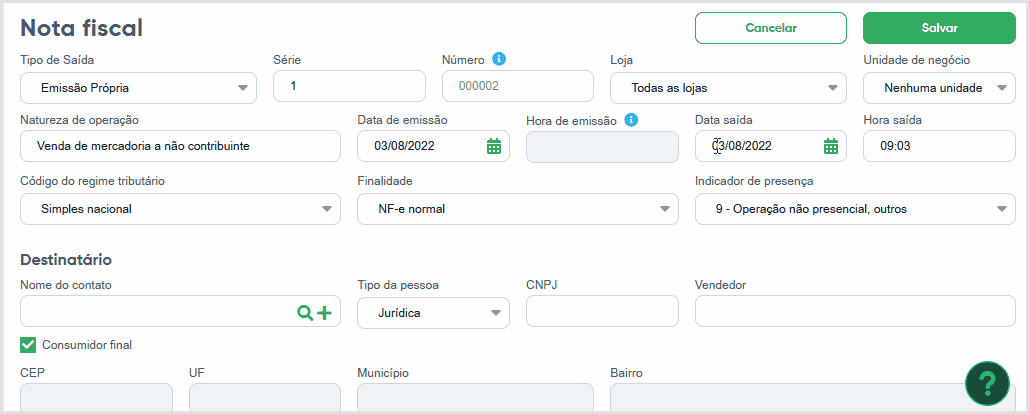
Task: Click the Natureza de operação field
Action: (x=180, y=146)
